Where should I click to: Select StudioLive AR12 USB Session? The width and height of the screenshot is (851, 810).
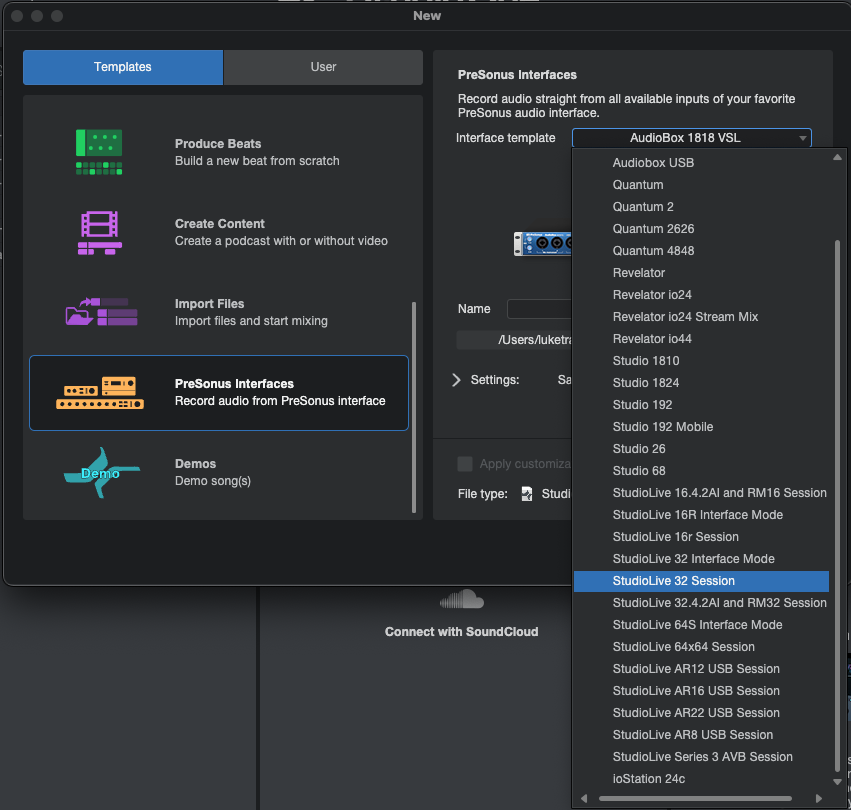[701, 669]
